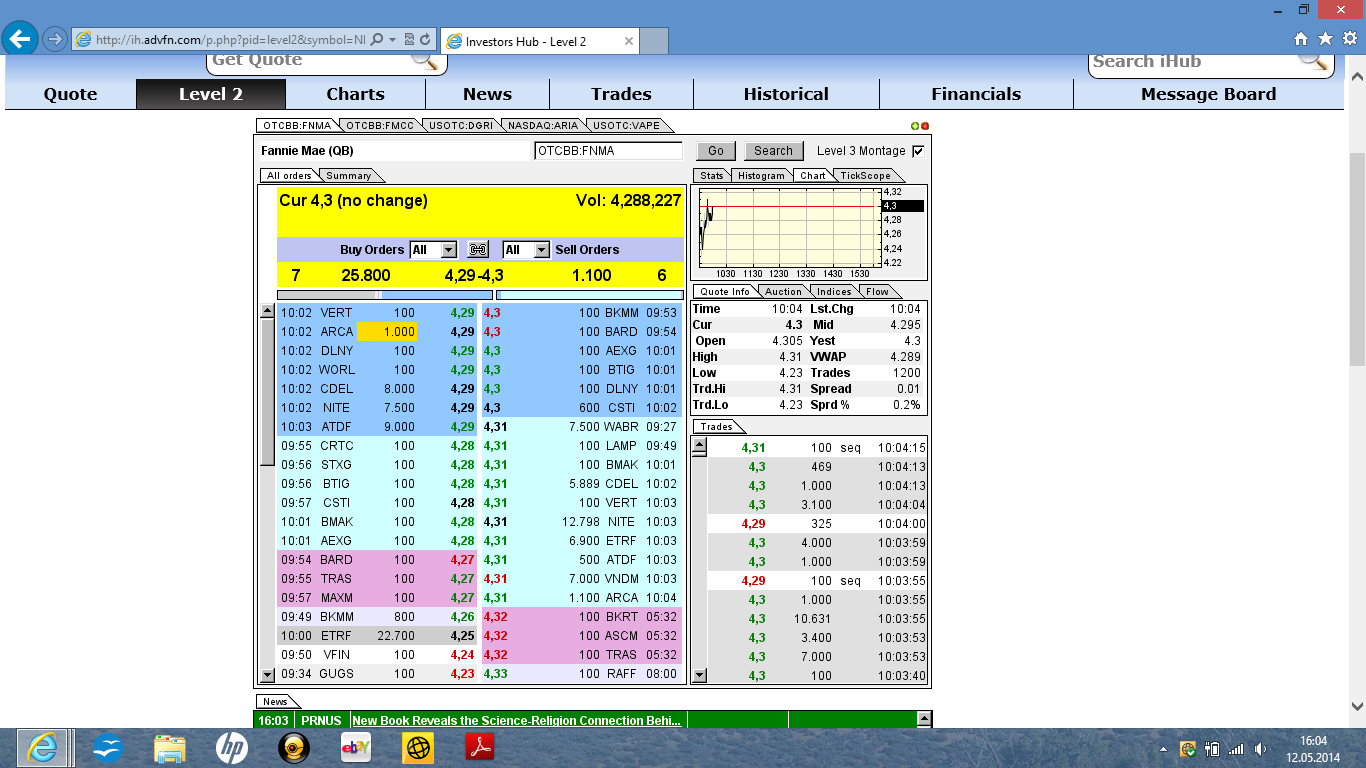The image size is (1366, 768).
Task: Switch to the Histogram tab
Action: [x=761, y=175]
